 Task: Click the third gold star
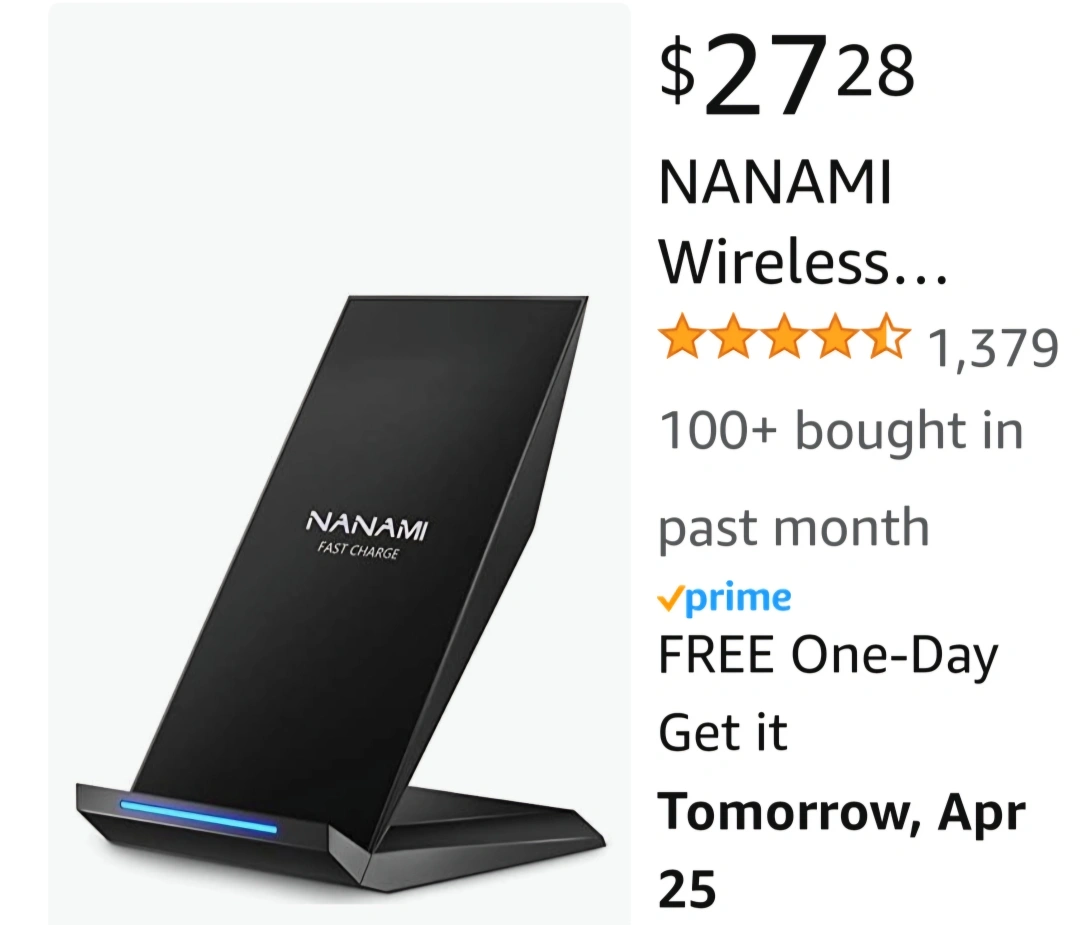(x=785, y=337)
